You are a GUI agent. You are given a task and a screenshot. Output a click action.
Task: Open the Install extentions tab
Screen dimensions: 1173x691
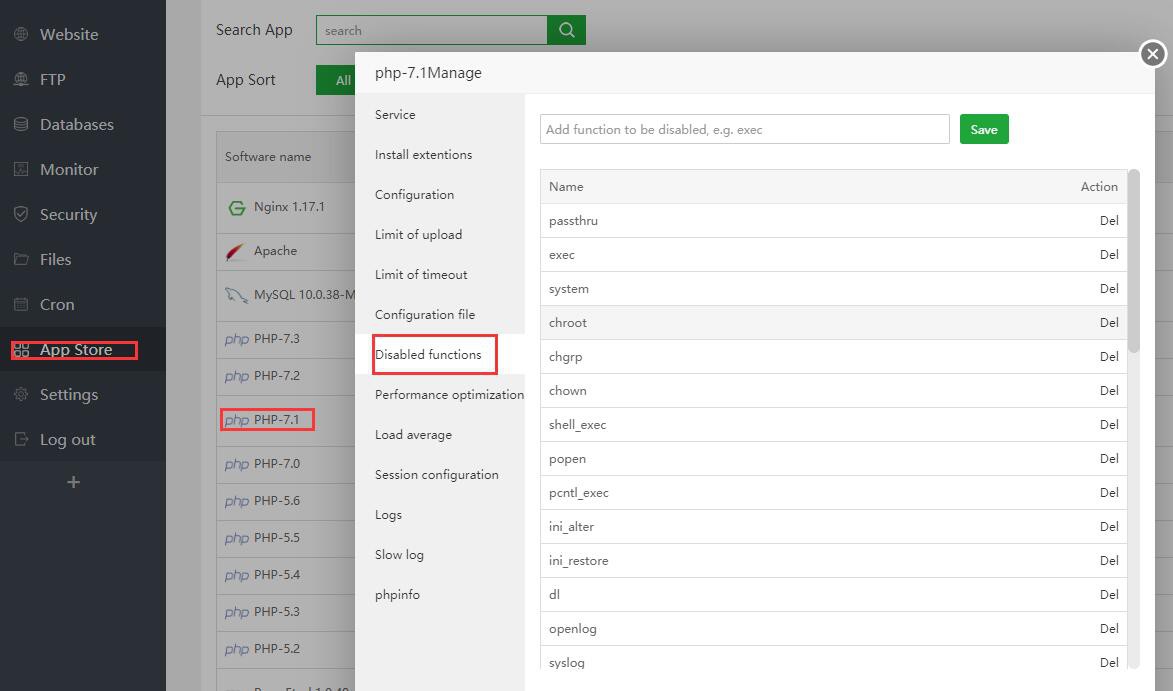pos(423,155)
